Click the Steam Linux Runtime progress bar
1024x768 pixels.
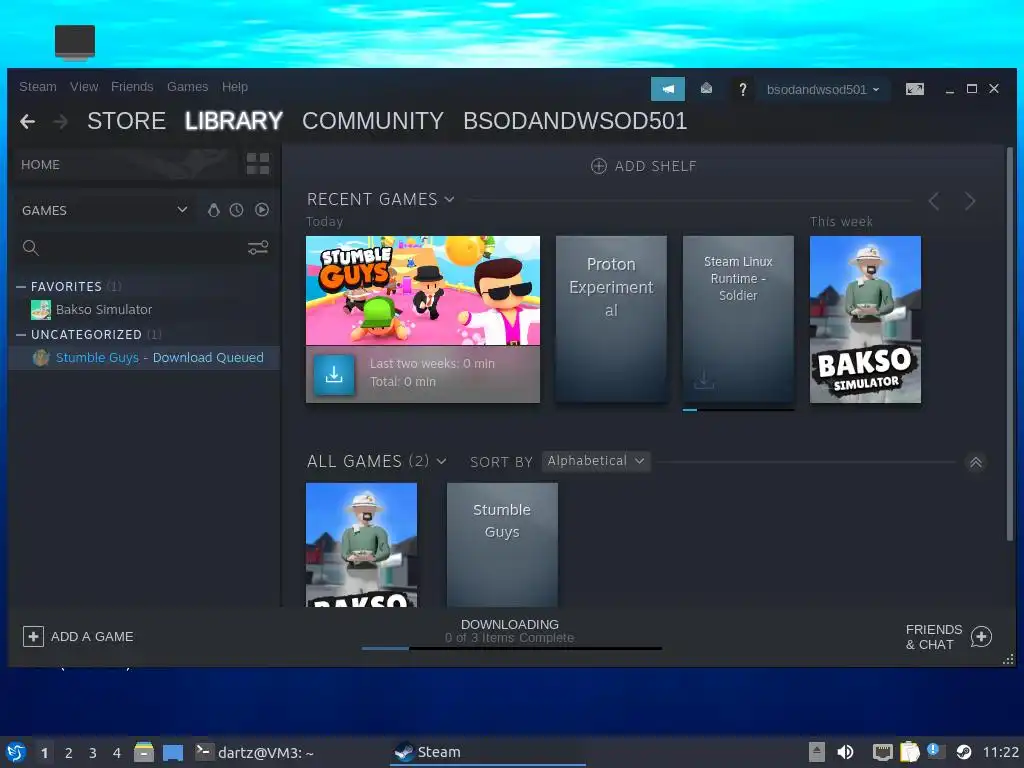[x=738, y=409]
